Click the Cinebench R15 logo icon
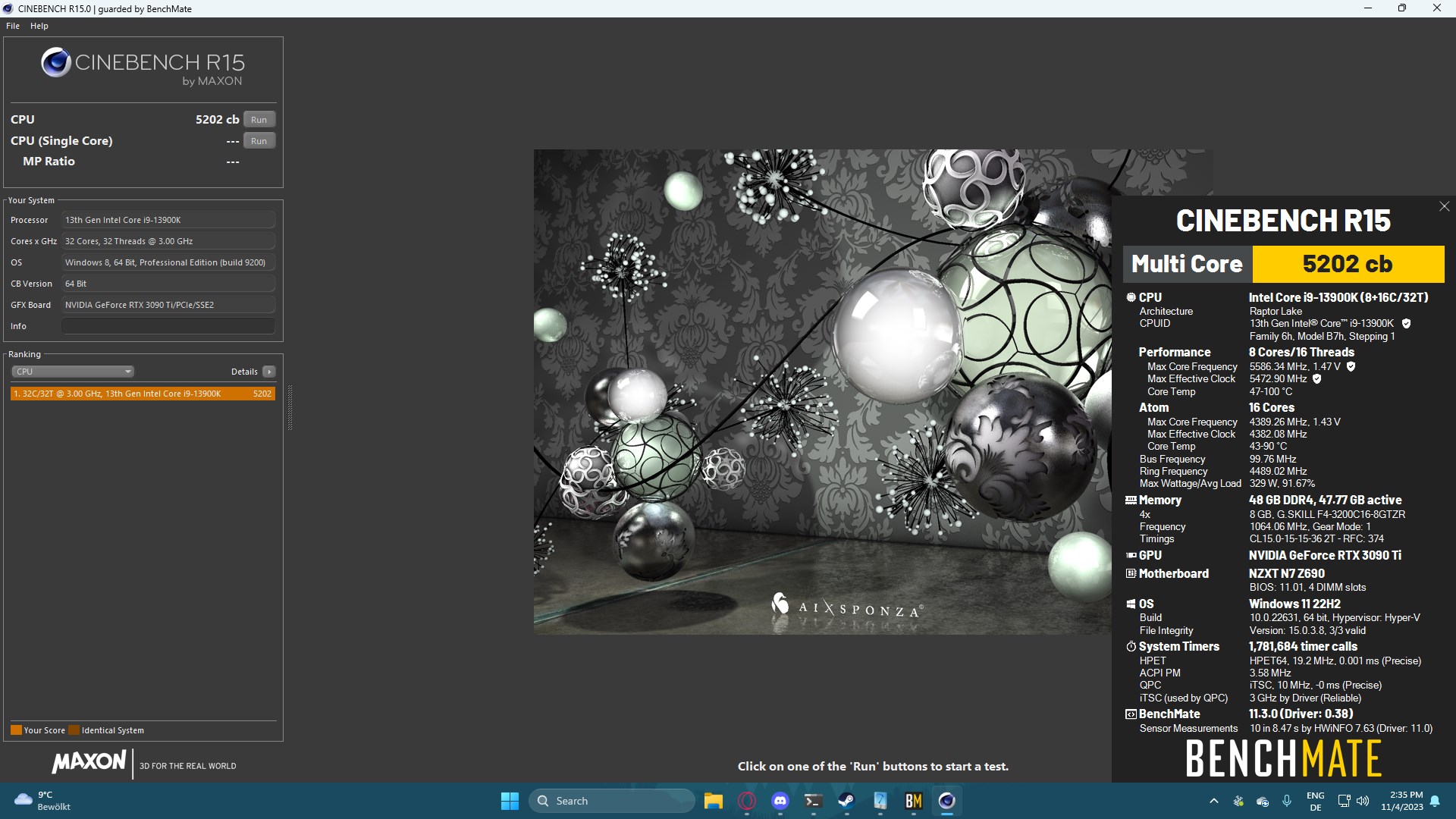The height and width of the screenshot is (819, 1456). pyautogui.click(x=56, y=63)
